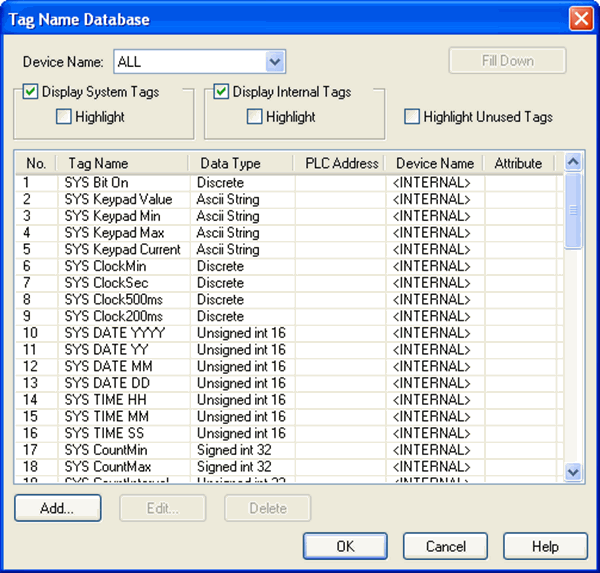Open the Device Name dropdown

(275, 61)
